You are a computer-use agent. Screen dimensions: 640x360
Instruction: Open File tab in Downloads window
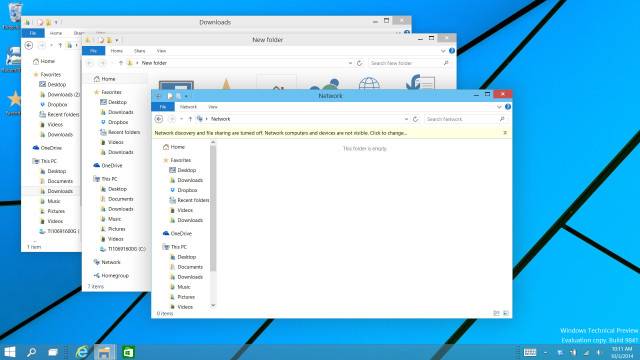point(33,33)
